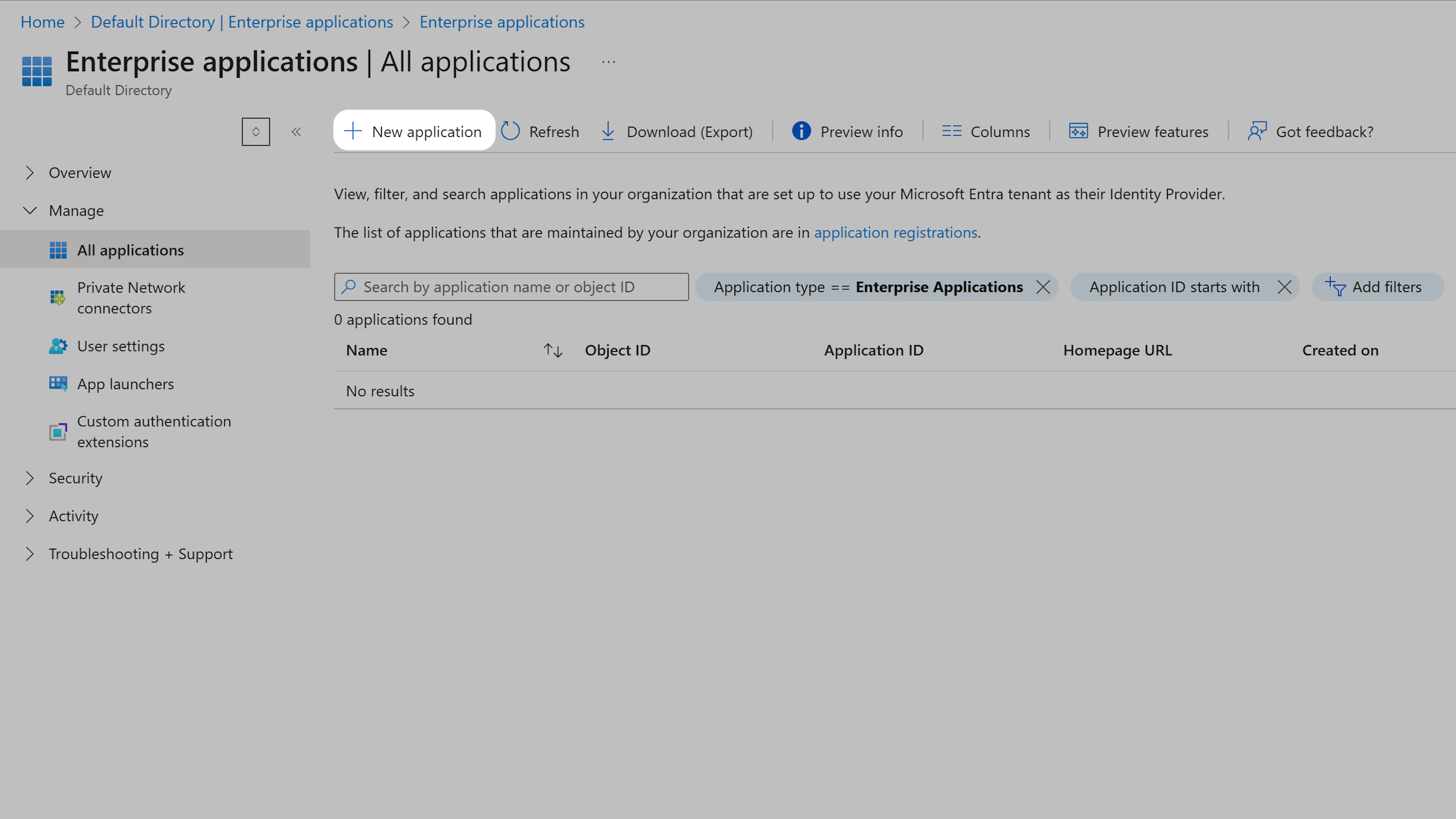
Task: Open Custom authentication extensions
Action: [x=155, y=432]
